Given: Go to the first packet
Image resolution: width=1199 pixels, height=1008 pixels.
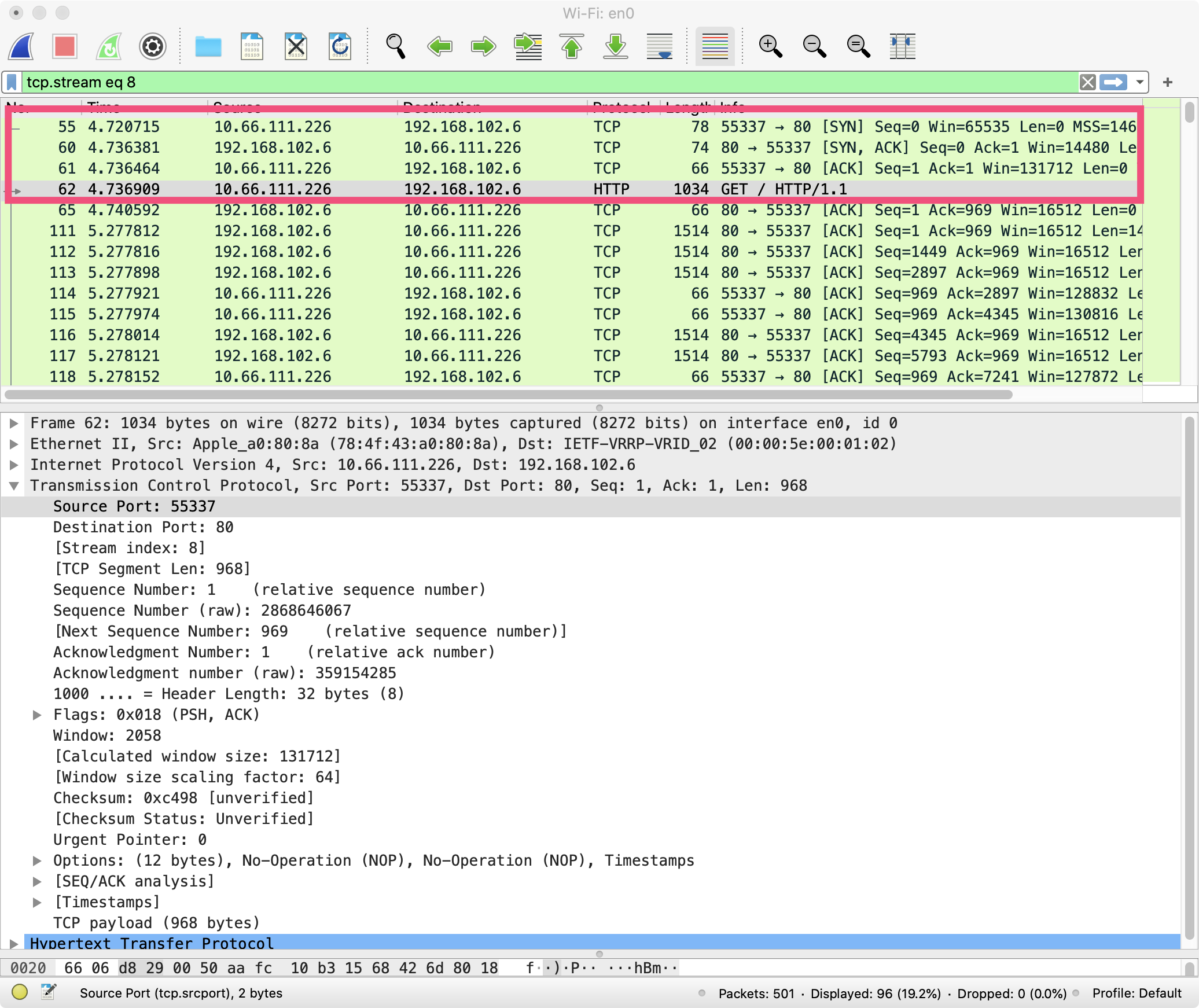Looking at the screenshot, I should click(x=572, y=46).
